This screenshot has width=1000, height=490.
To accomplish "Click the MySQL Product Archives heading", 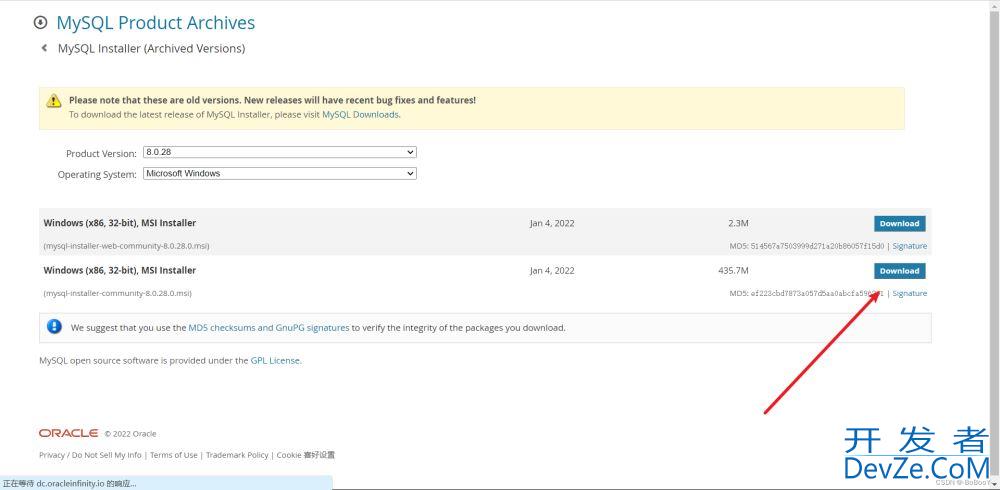I will pyautogui.click(x=156, y=23).
